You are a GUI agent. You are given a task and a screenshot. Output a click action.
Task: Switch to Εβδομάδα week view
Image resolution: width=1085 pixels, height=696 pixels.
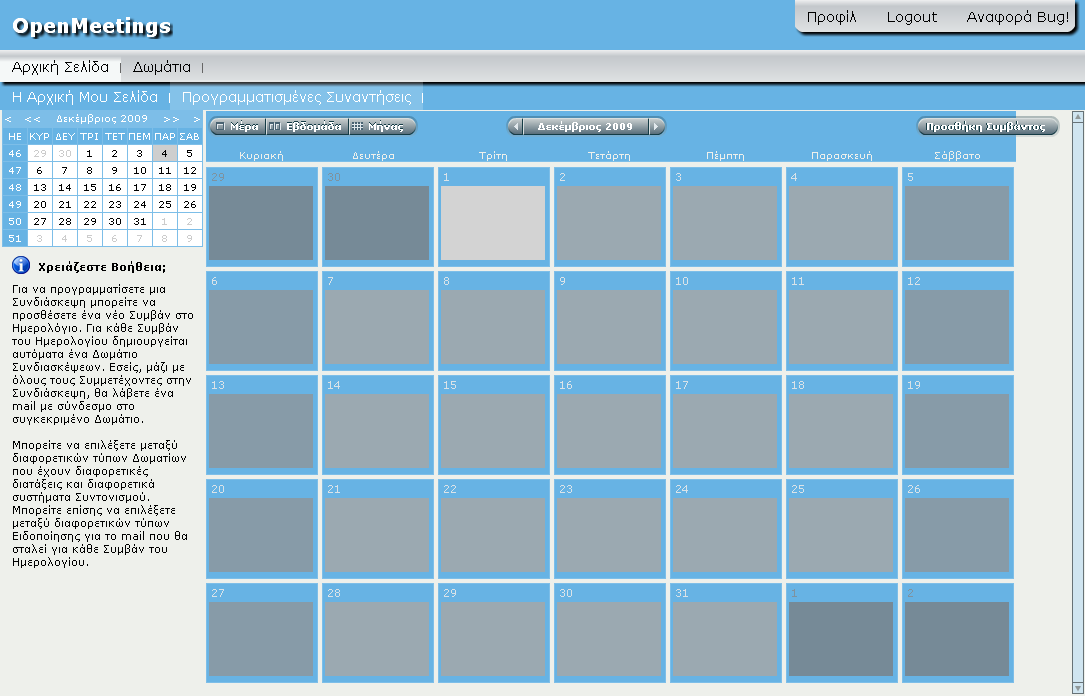tap(307, 127)
